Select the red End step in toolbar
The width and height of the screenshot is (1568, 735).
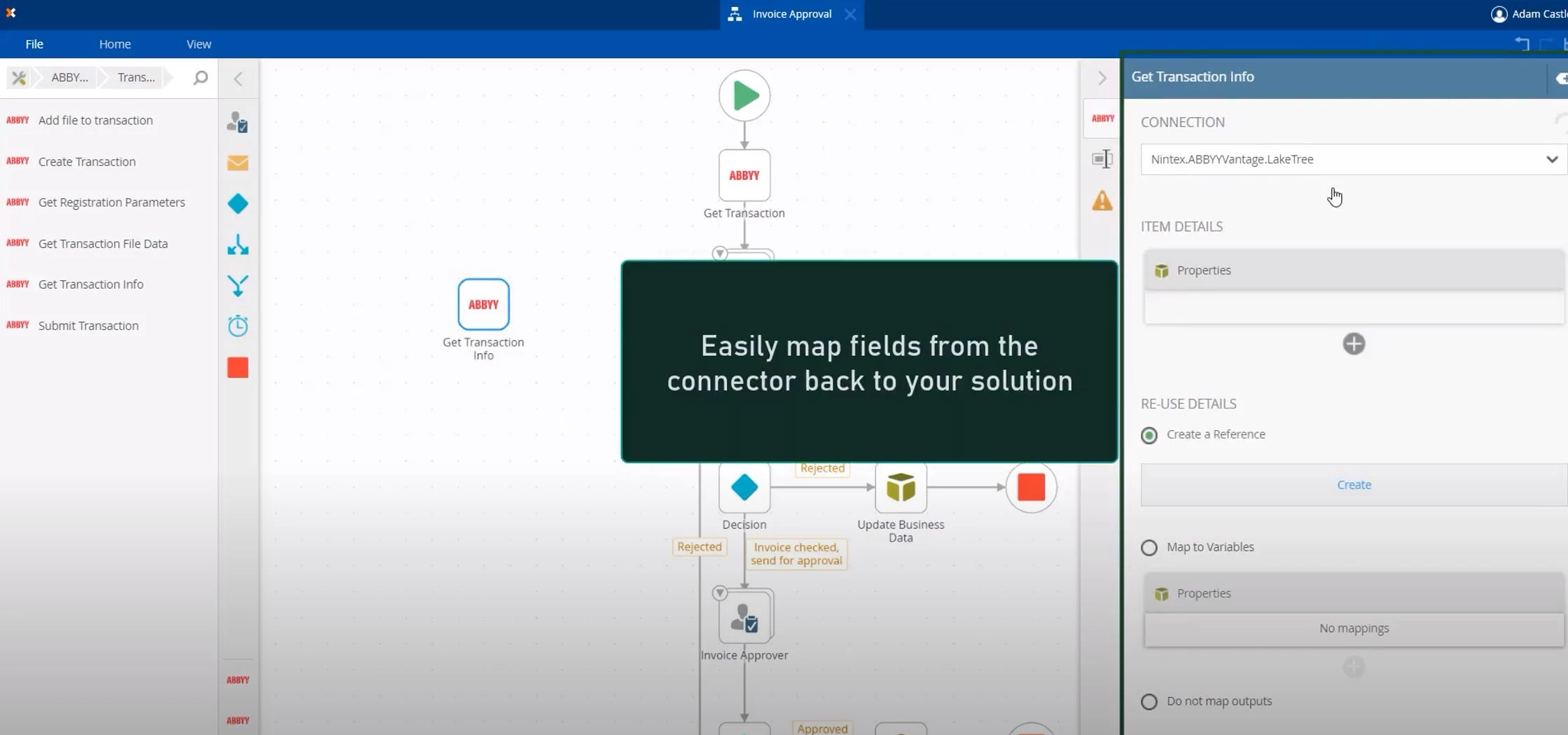[x=238, y=368]
